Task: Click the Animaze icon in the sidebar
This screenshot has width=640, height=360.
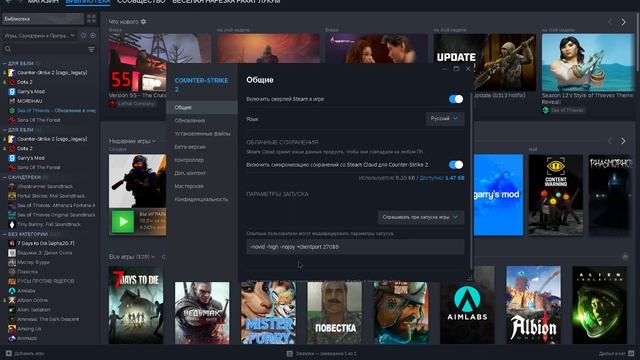Action: 12,338
